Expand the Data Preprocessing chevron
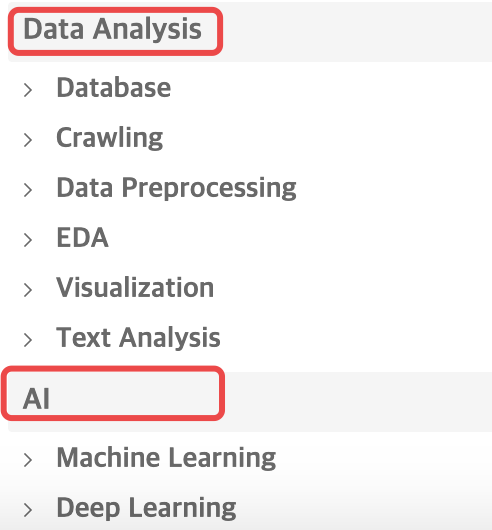Screen dimensions: 492x530 pyautogui.click(x=28, y=190)
